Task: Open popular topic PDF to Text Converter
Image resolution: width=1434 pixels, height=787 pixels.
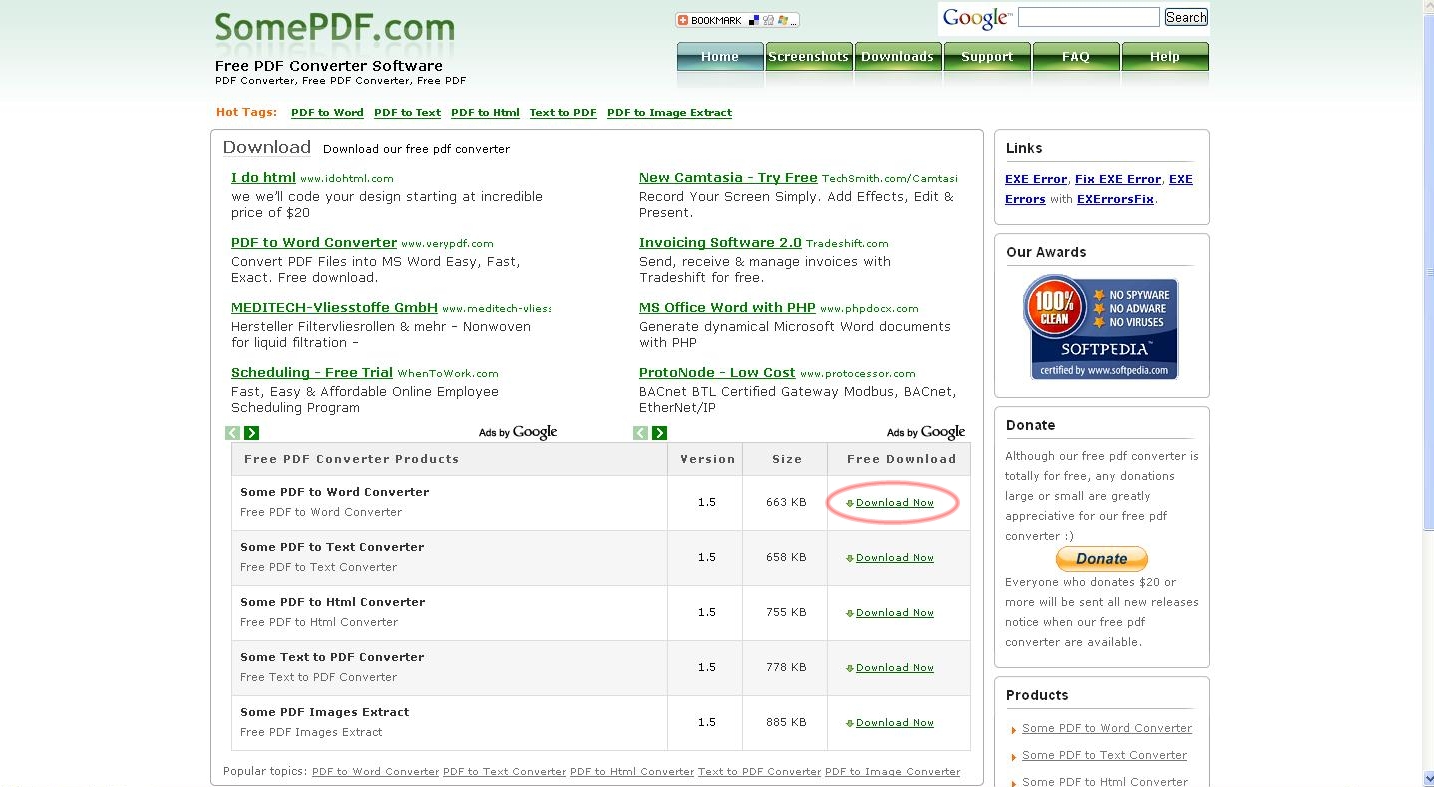Action: coord(504,772)
